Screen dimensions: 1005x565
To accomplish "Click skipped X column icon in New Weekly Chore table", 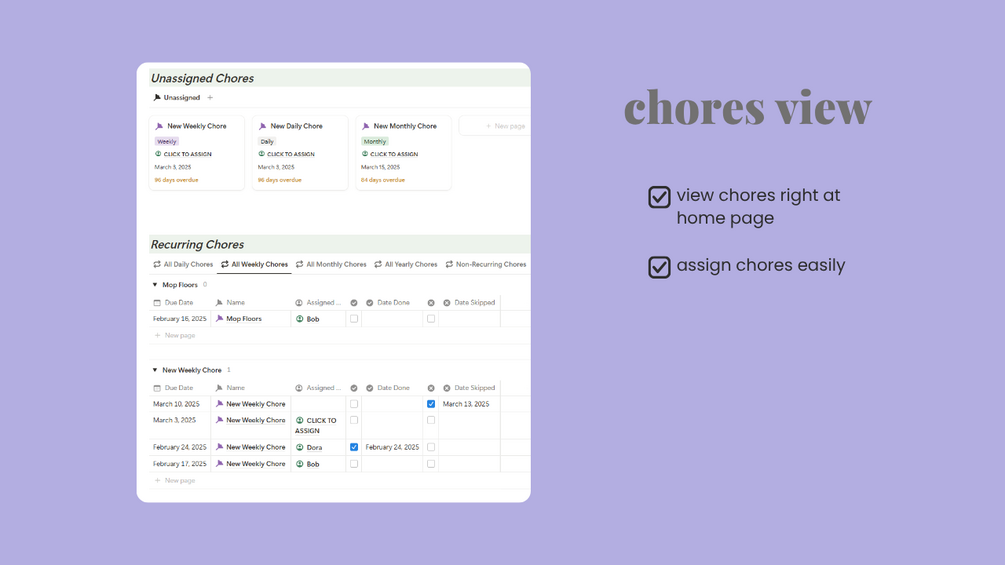I will pyautogui.click(x=431, y=388).
